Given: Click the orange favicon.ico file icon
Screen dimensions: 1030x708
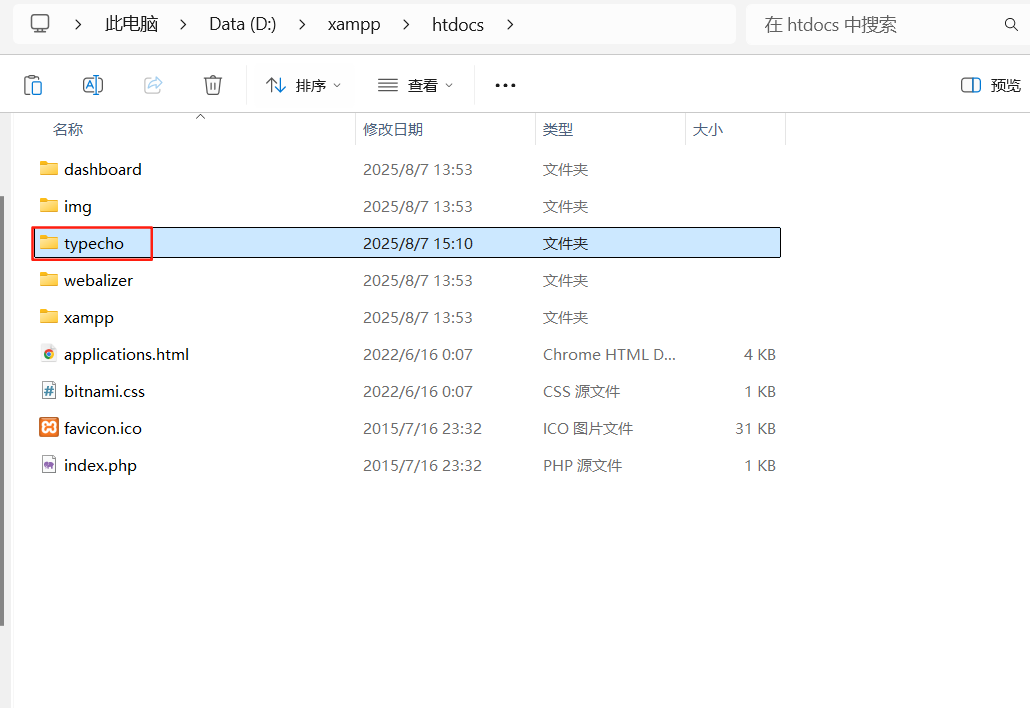Looking at the screenshot, I should pyautogui.click(x=49, y=428).
